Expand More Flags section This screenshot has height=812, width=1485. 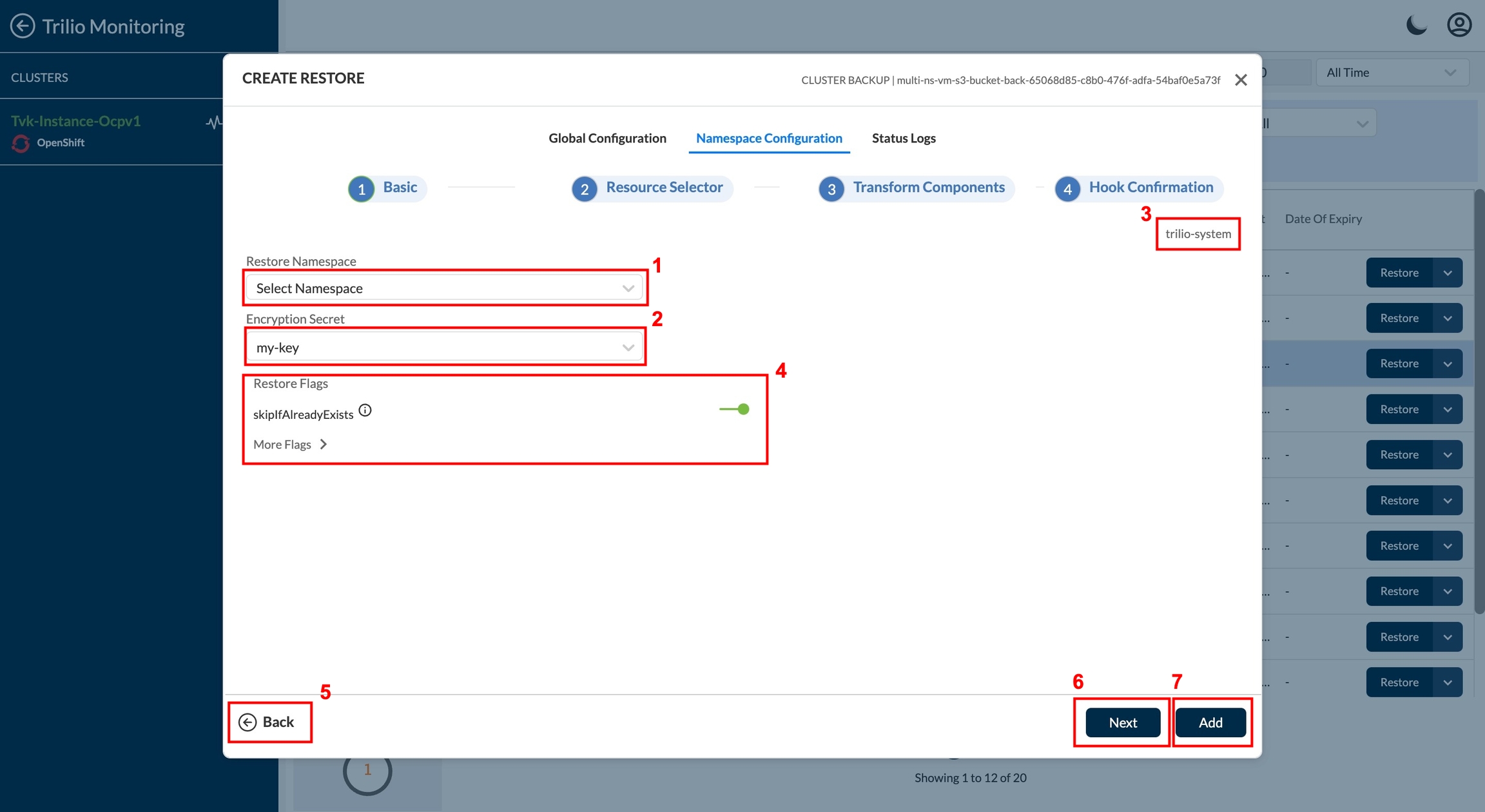pos(290,445)
